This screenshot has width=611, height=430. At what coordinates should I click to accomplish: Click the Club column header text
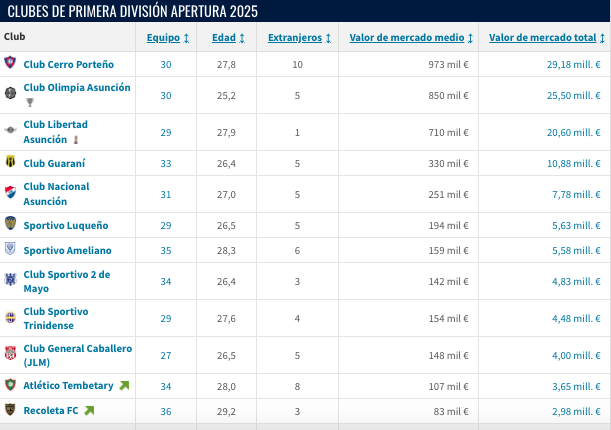click(14, 37)
